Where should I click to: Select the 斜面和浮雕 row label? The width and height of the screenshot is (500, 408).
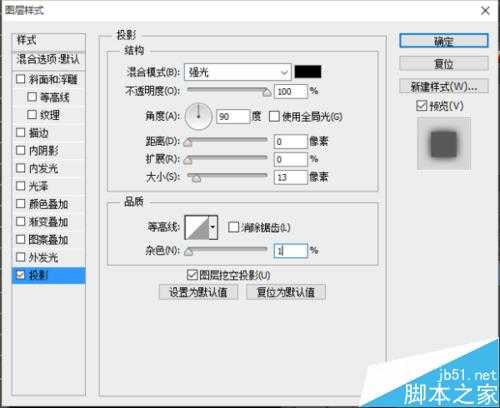point(53,79)
